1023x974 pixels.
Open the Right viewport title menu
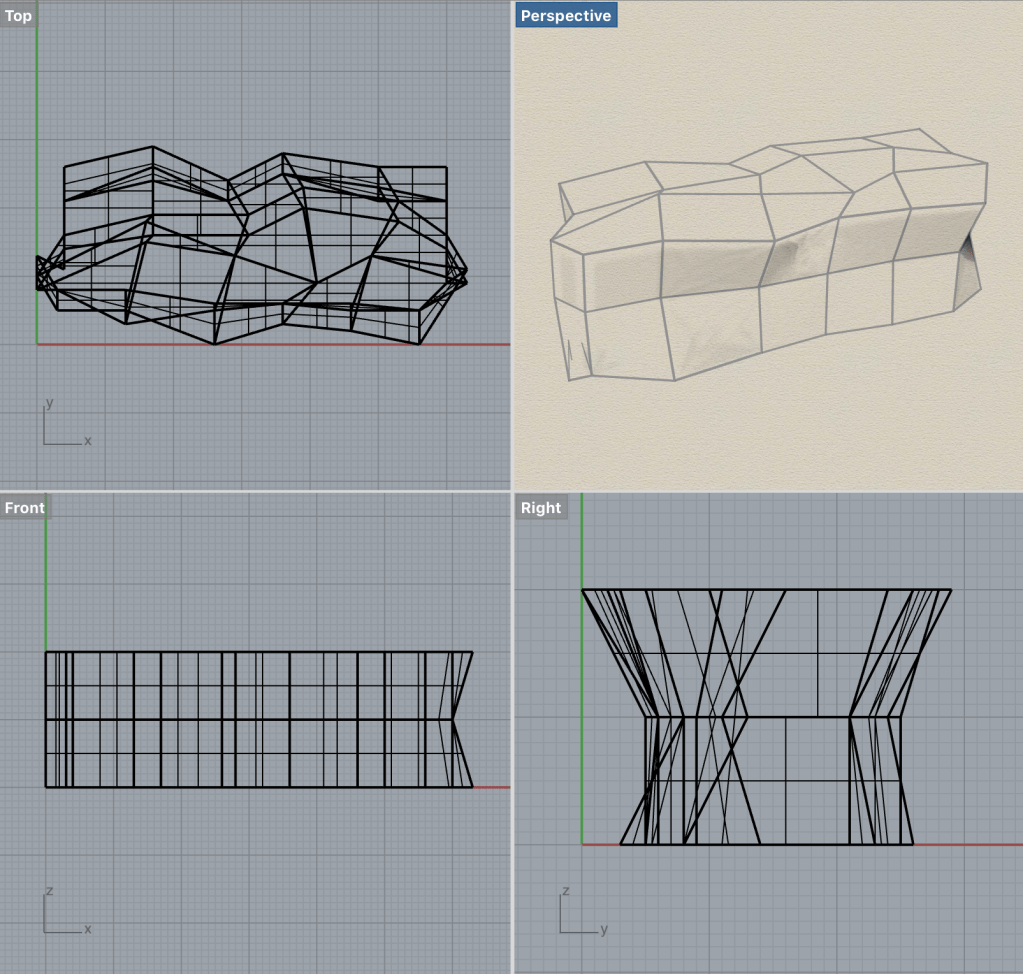point(540,508)
